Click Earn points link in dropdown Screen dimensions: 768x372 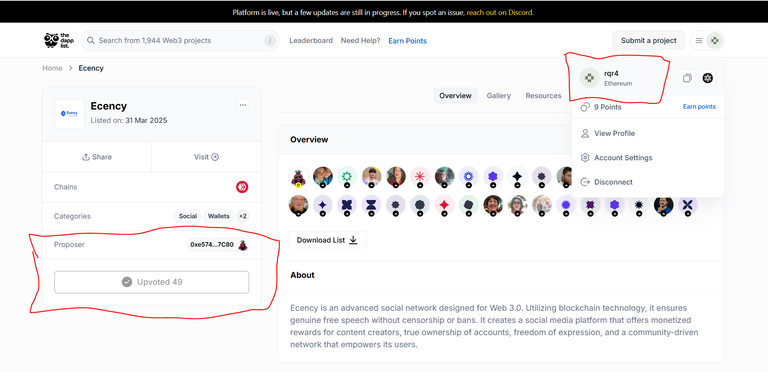click(699, 107)
